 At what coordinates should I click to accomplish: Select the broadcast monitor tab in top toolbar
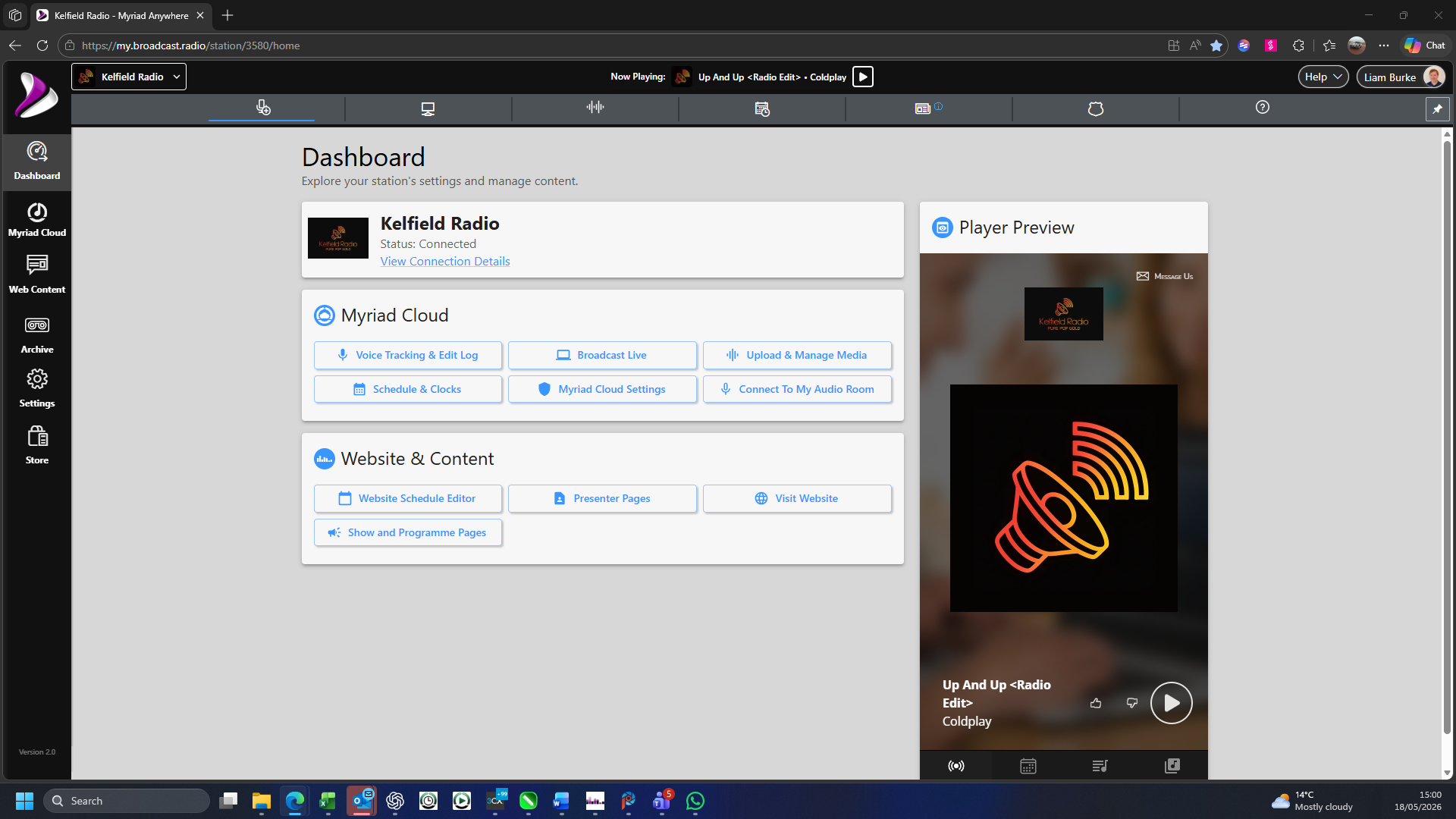click(x=428, y=108)
